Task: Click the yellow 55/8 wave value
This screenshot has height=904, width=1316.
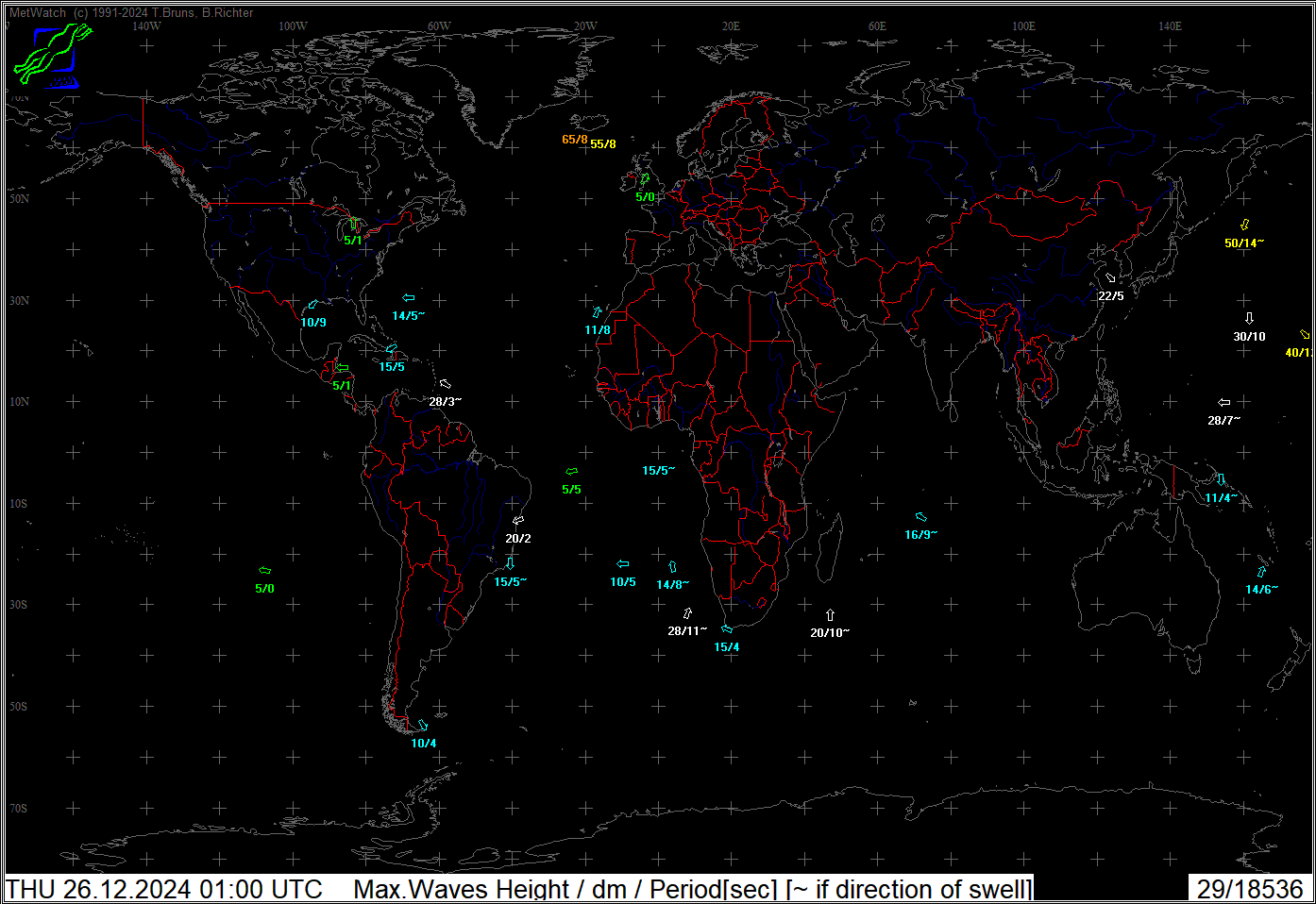Action: (603, 144)
